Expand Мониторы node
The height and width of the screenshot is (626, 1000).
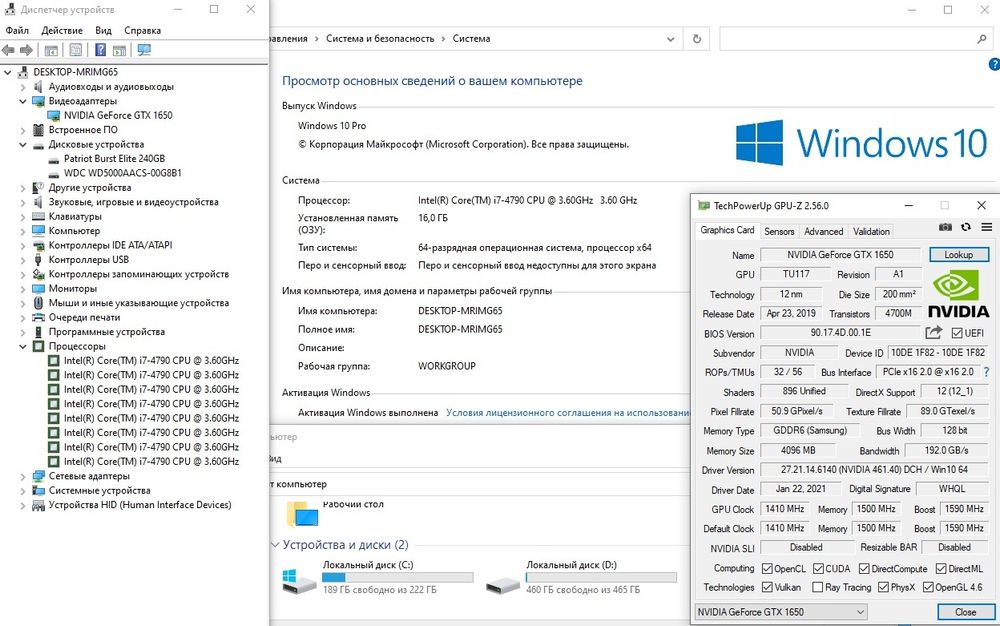[x=23, y=288]
